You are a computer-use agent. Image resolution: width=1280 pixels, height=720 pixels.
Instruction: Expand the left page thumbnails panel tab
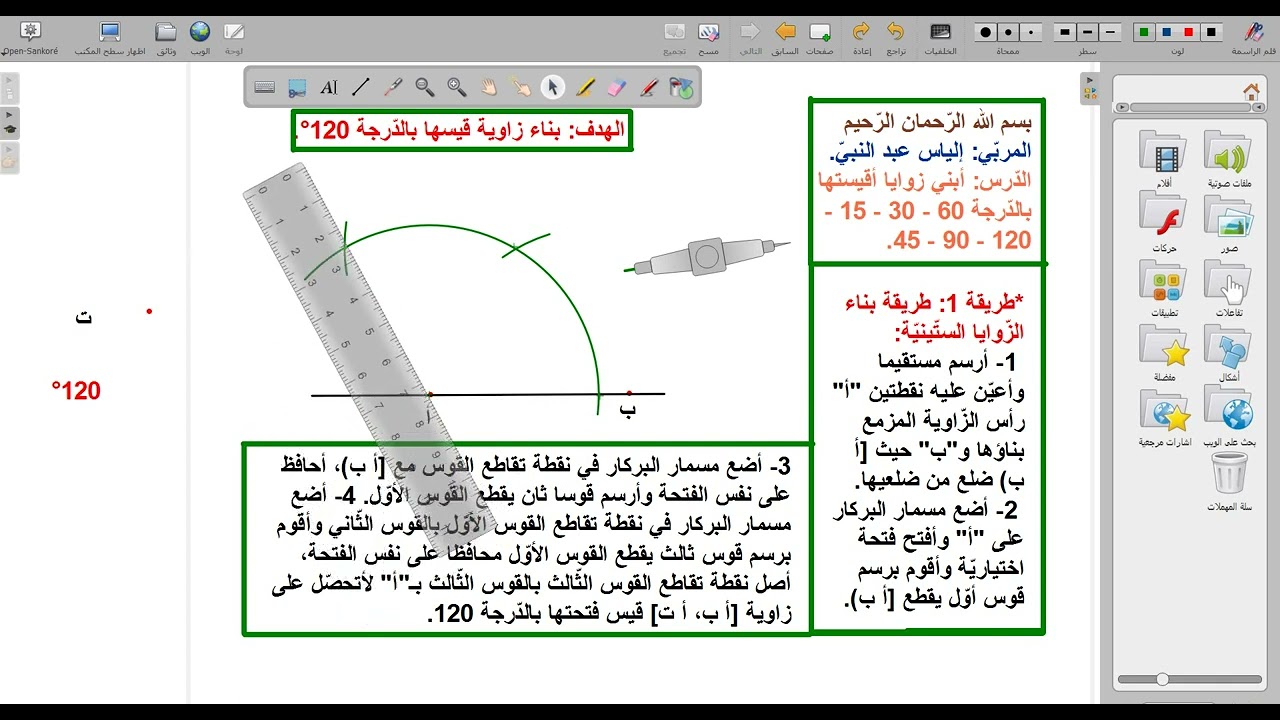point(10,89)
